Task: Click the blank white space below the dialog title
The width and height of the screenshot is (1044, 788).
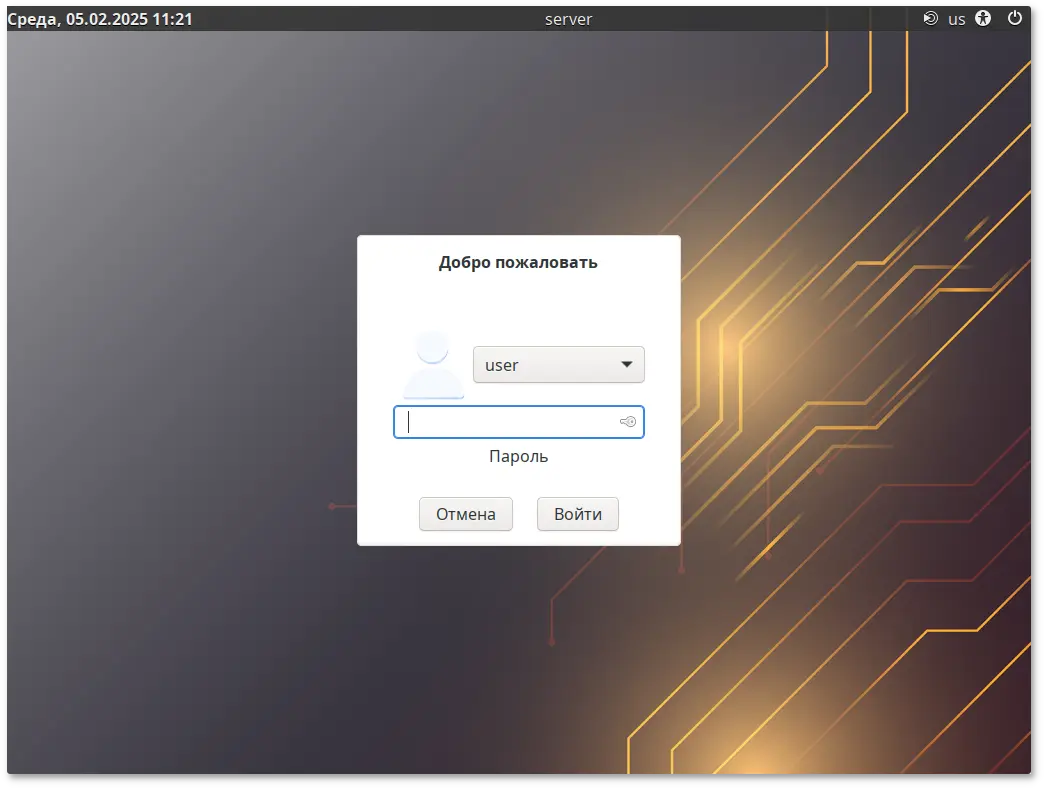Action: [518, 305]
